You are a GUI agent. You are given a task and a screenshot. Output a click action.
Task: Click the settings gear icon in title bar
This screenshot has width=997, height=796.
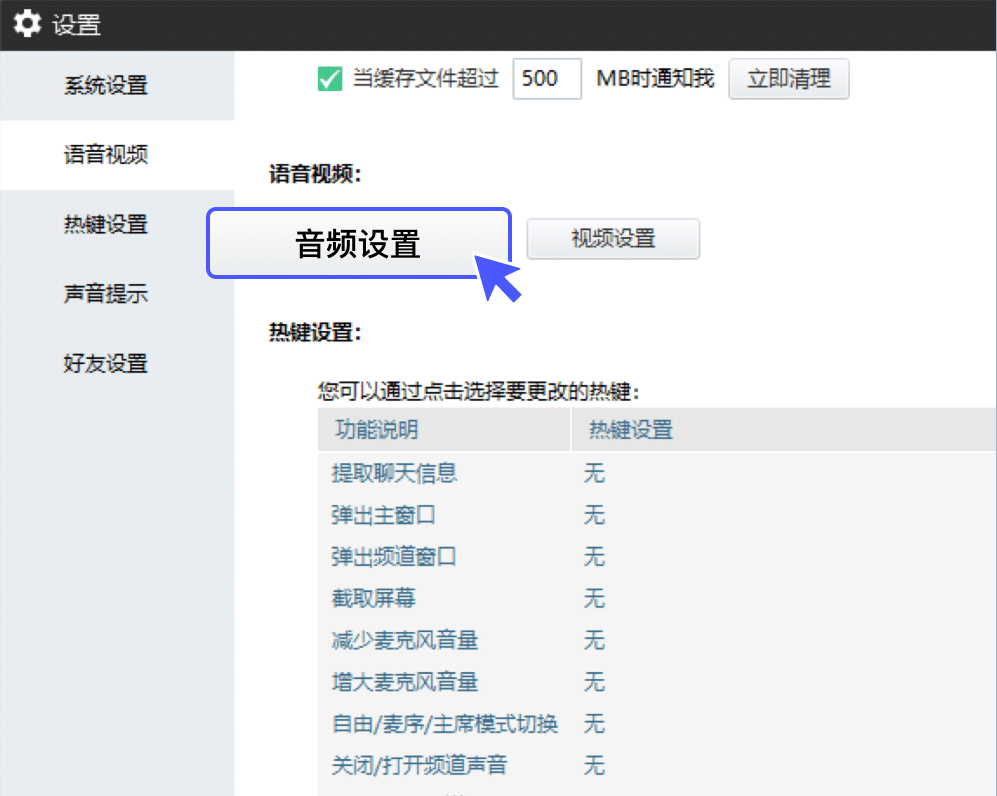click(26, 24)
